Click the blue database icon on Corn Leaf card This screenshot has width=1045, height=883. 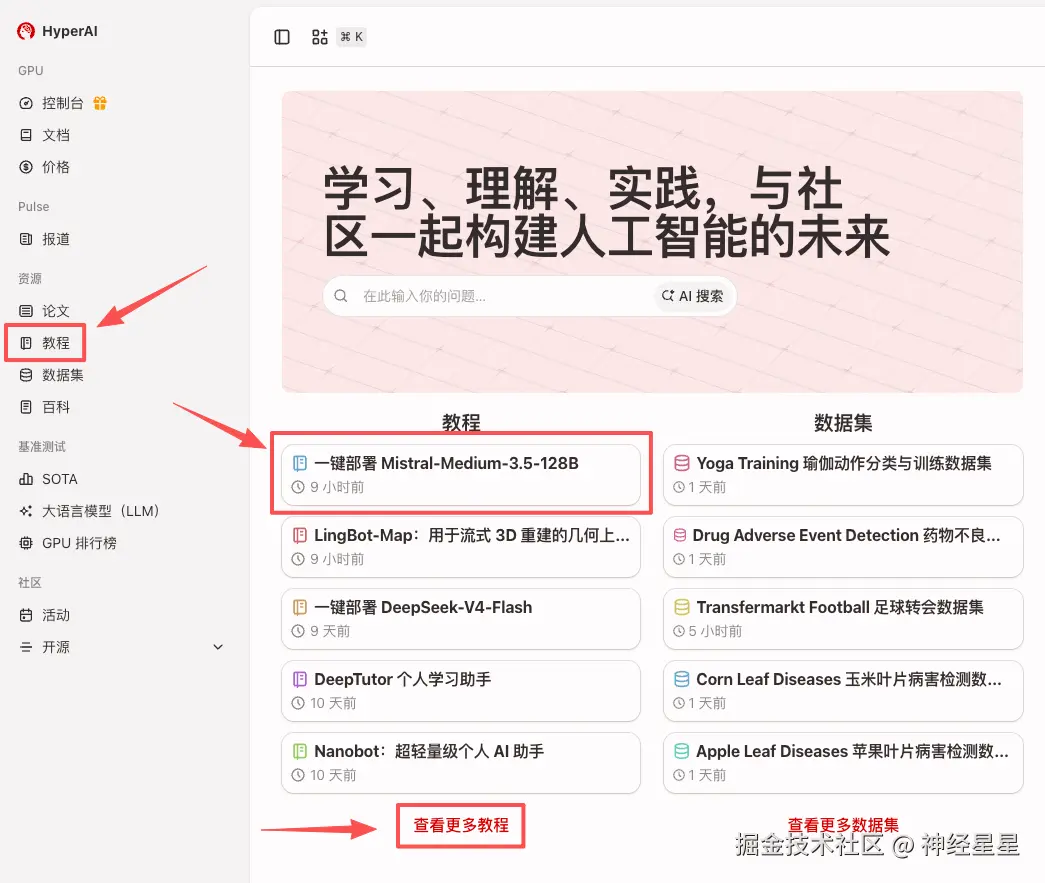[682, 679]
